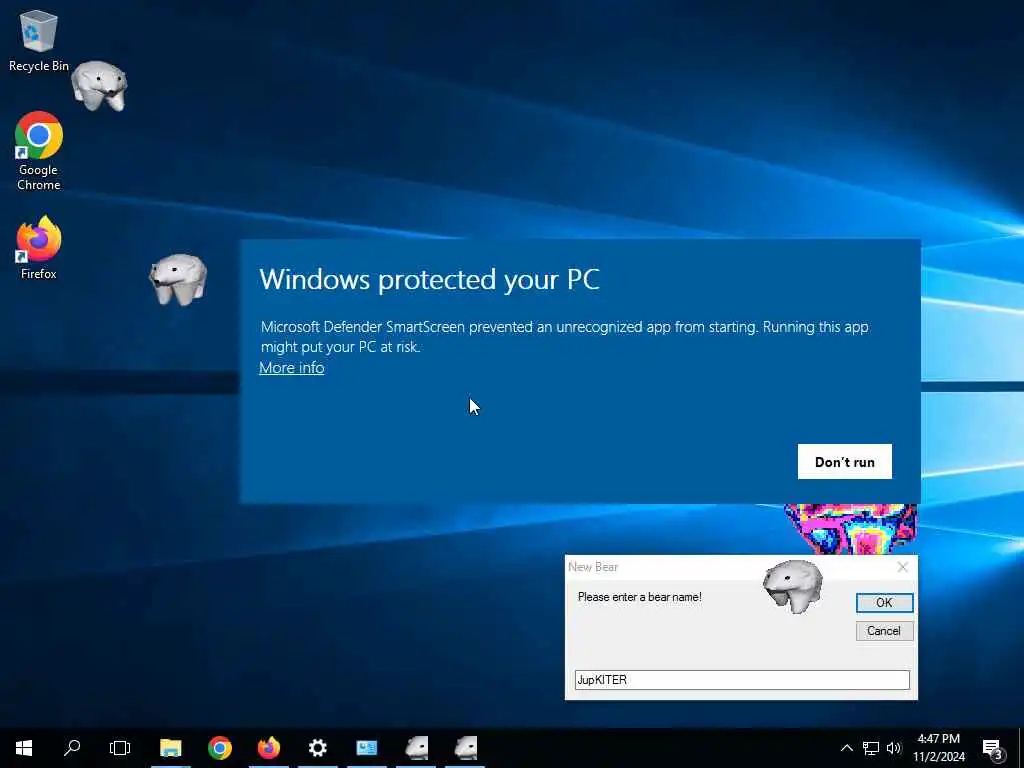Click the 'Windows protected your PC' heading
Screen dimensions: 1024x768
point(429,280)
